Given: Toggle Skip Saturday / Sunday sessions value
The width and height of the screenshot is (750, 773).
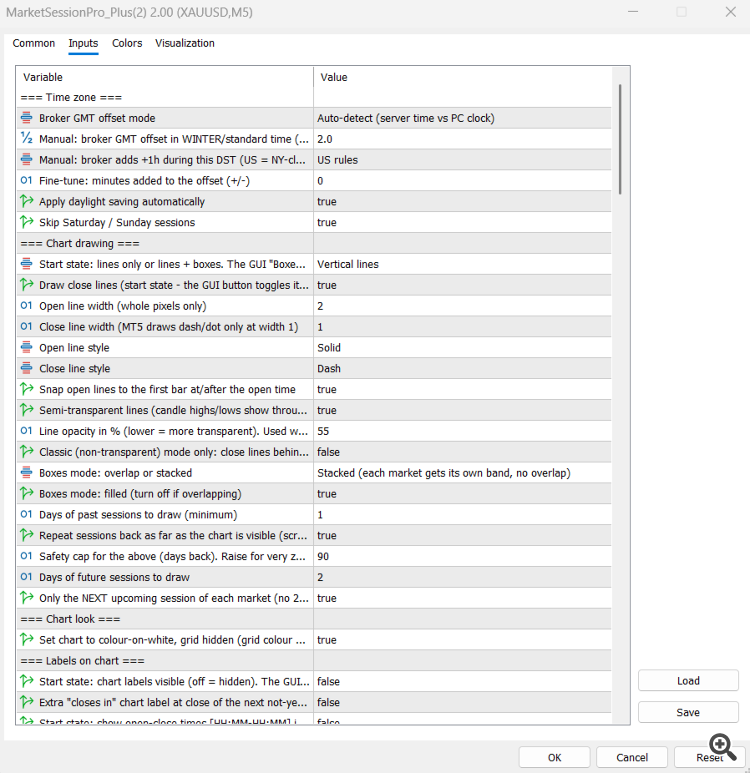Looking at the screenshot, I should click(463, 222).
